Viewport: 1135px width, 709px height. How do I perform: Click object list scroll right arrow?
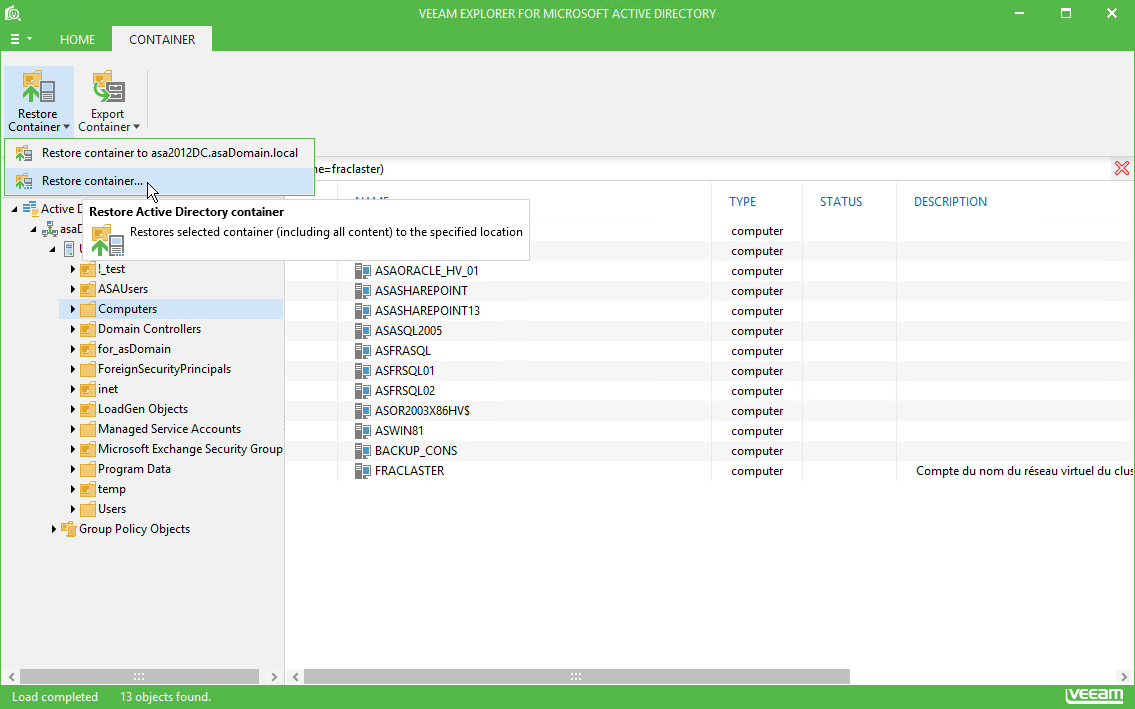tap(1123, 676)
